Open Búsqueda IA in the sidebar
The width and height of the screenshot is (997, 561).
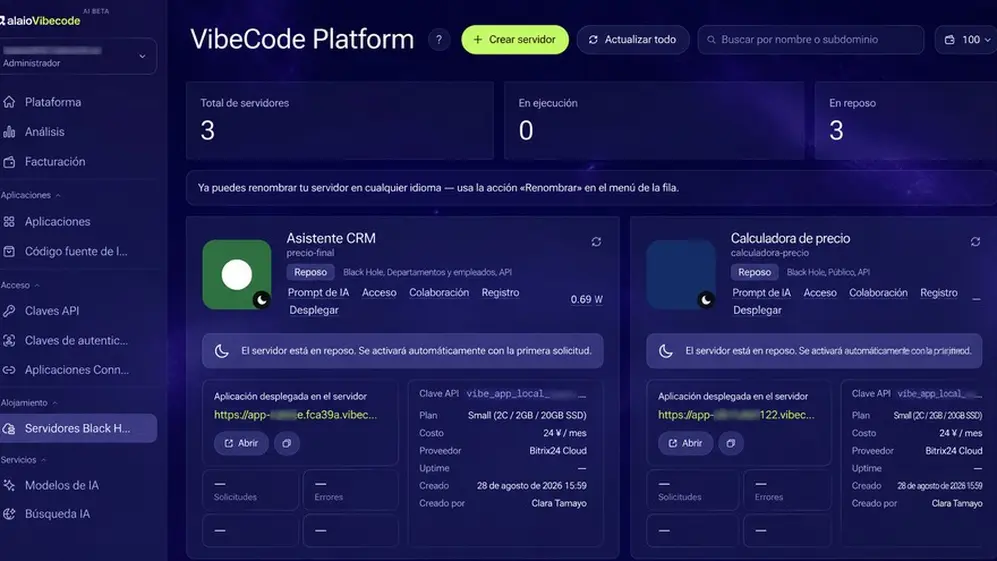point(57,514)
